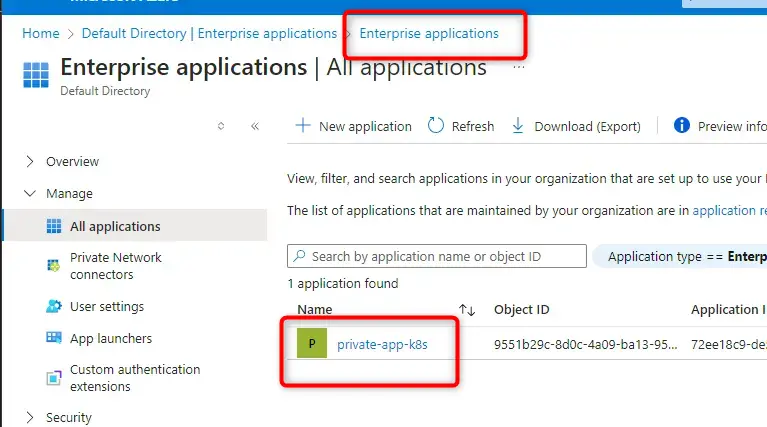Click the circular Refresh icon

pos(435,125)
